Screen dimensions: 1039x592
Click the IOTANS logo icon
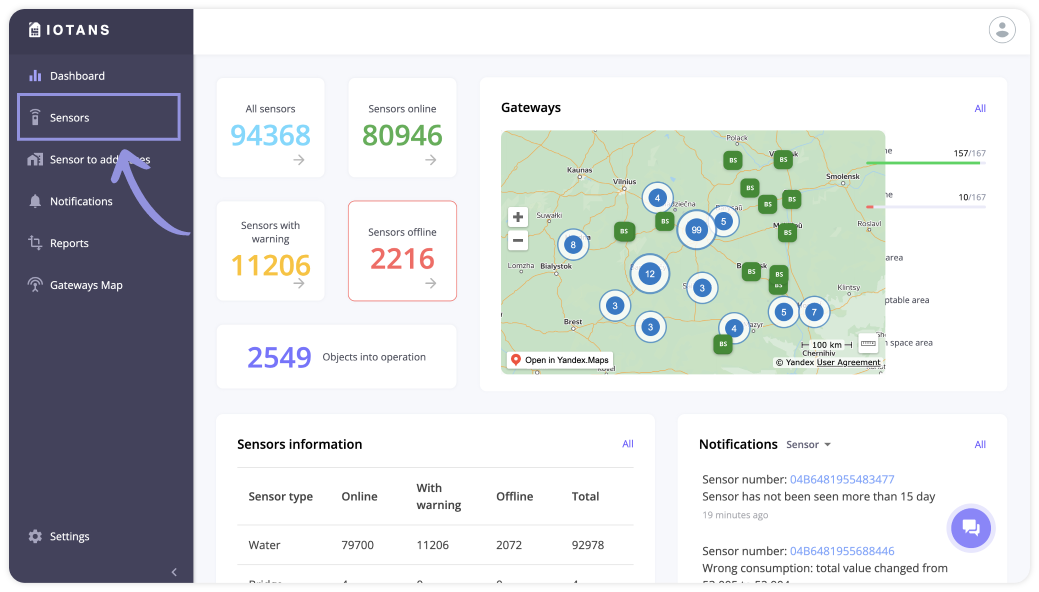click(x=34, y=30)
